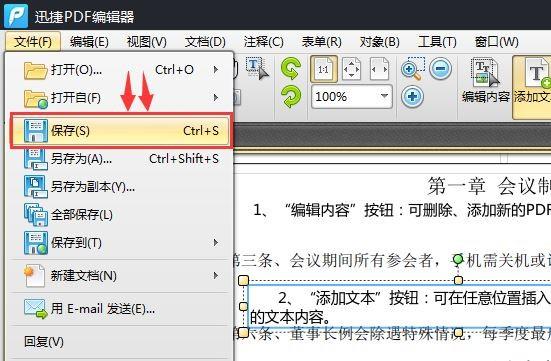This screenshot has height=361, width=551.
Task: Set actual size 1:1 zoom
Action: click(x=324, y=69)
